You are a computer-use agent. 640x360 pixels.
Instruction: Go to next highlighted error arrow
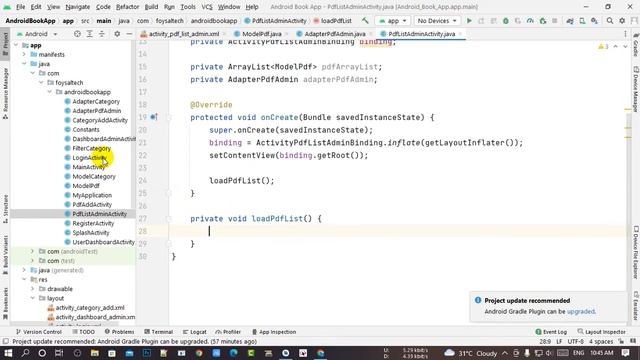(625, 47)
